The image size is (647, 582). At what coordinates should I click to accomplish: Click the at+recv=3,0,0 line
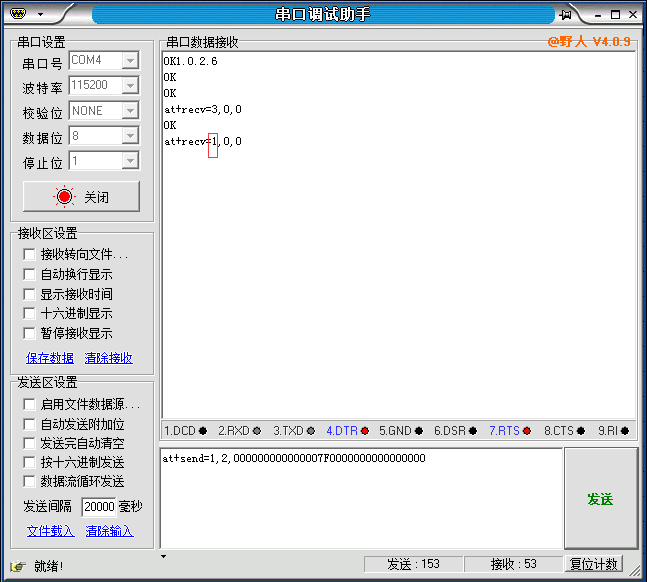pos(203,109)
